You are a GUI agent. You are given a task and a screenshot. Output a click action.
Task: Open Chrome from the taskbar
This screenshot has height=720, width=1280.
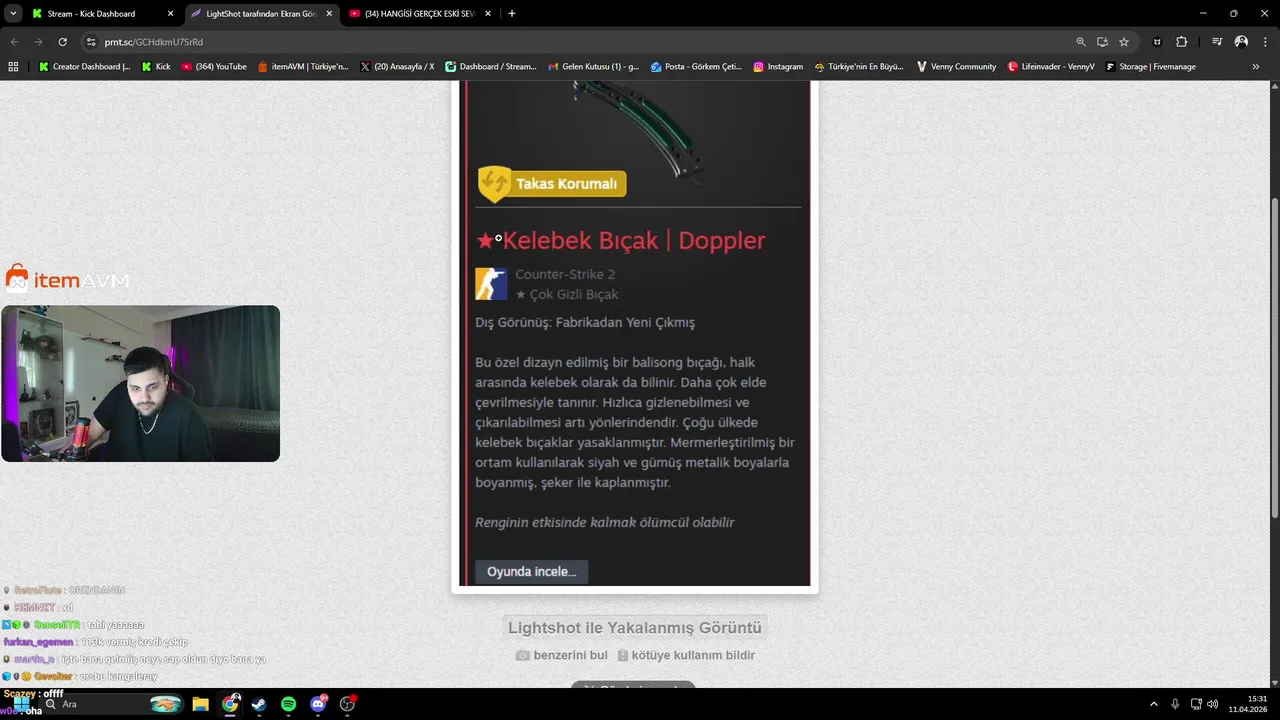coord(231,704)
